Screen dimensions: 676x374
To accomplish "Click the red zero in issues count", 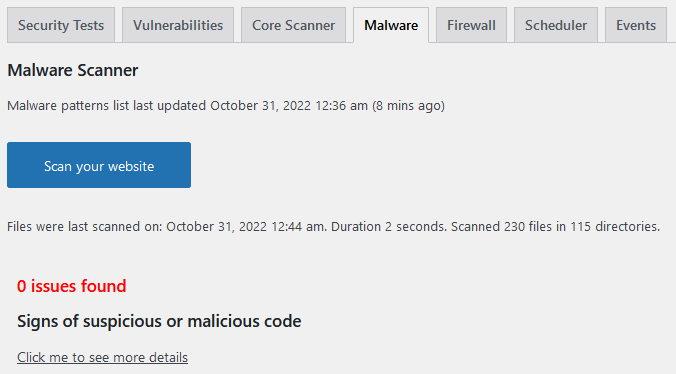I will coord(22,286).
